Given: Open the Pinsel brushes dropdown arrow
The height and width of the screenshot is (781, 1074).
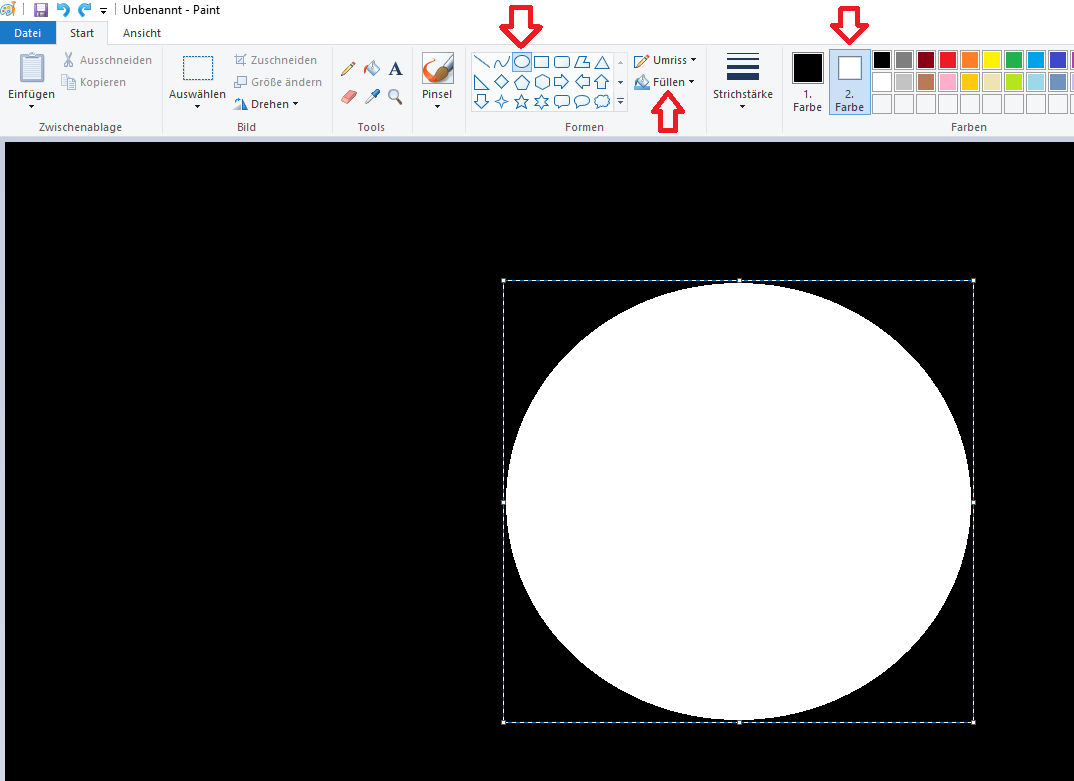Looking at the screenshot, I should (437, 106).
